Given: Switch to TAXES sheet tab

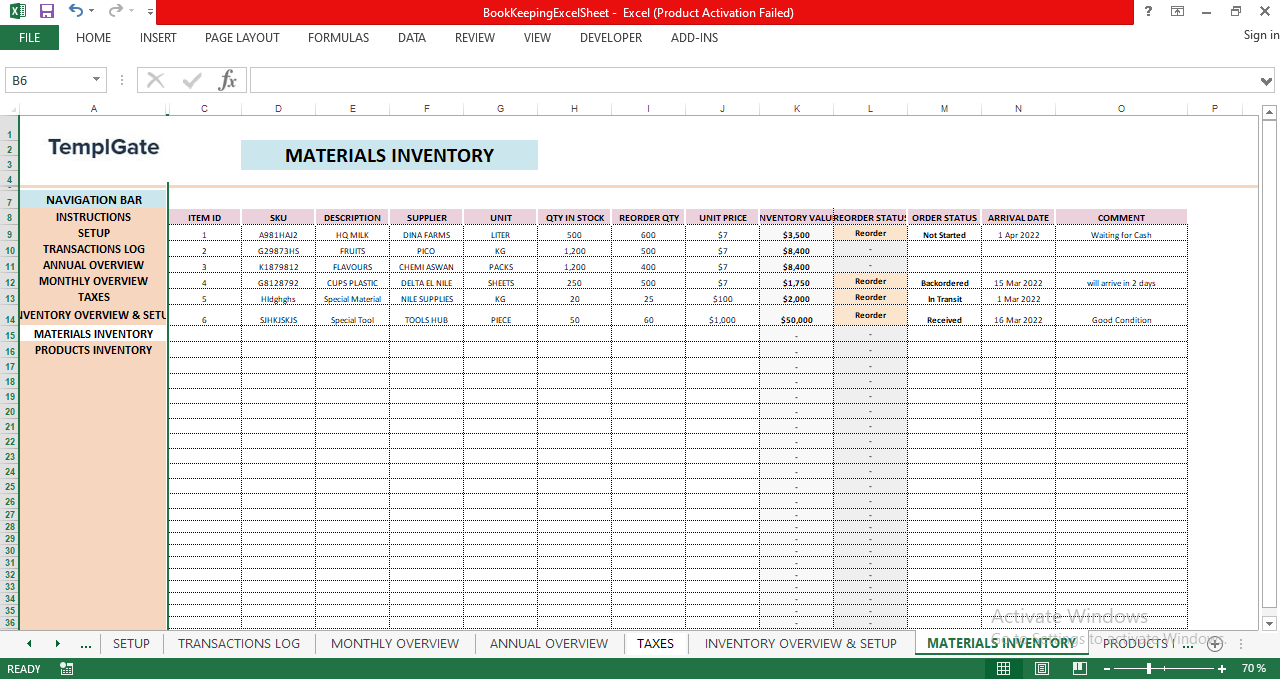Looking at the screenshot, I should (656, 643).
